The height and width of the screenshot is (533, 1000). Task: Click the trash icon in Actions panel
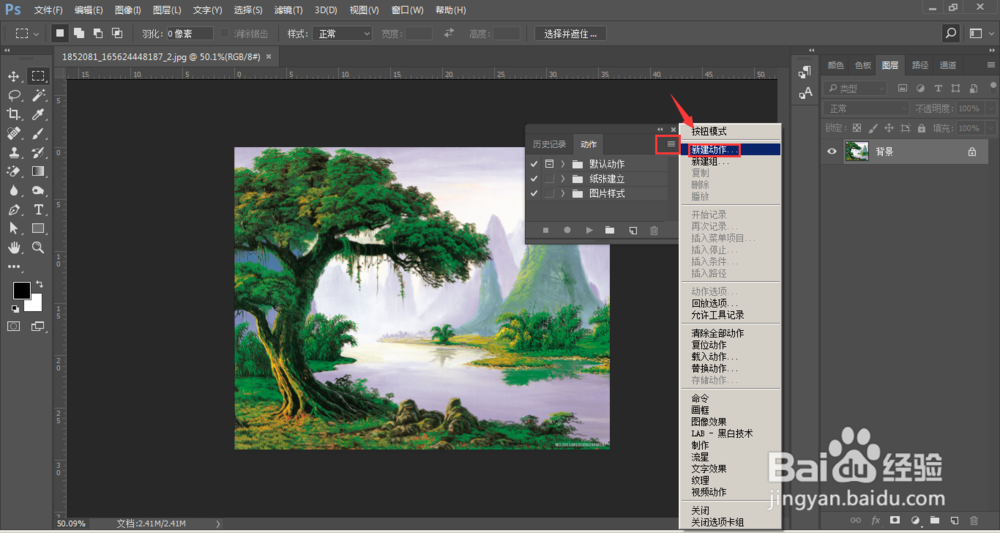coord(654,231)
